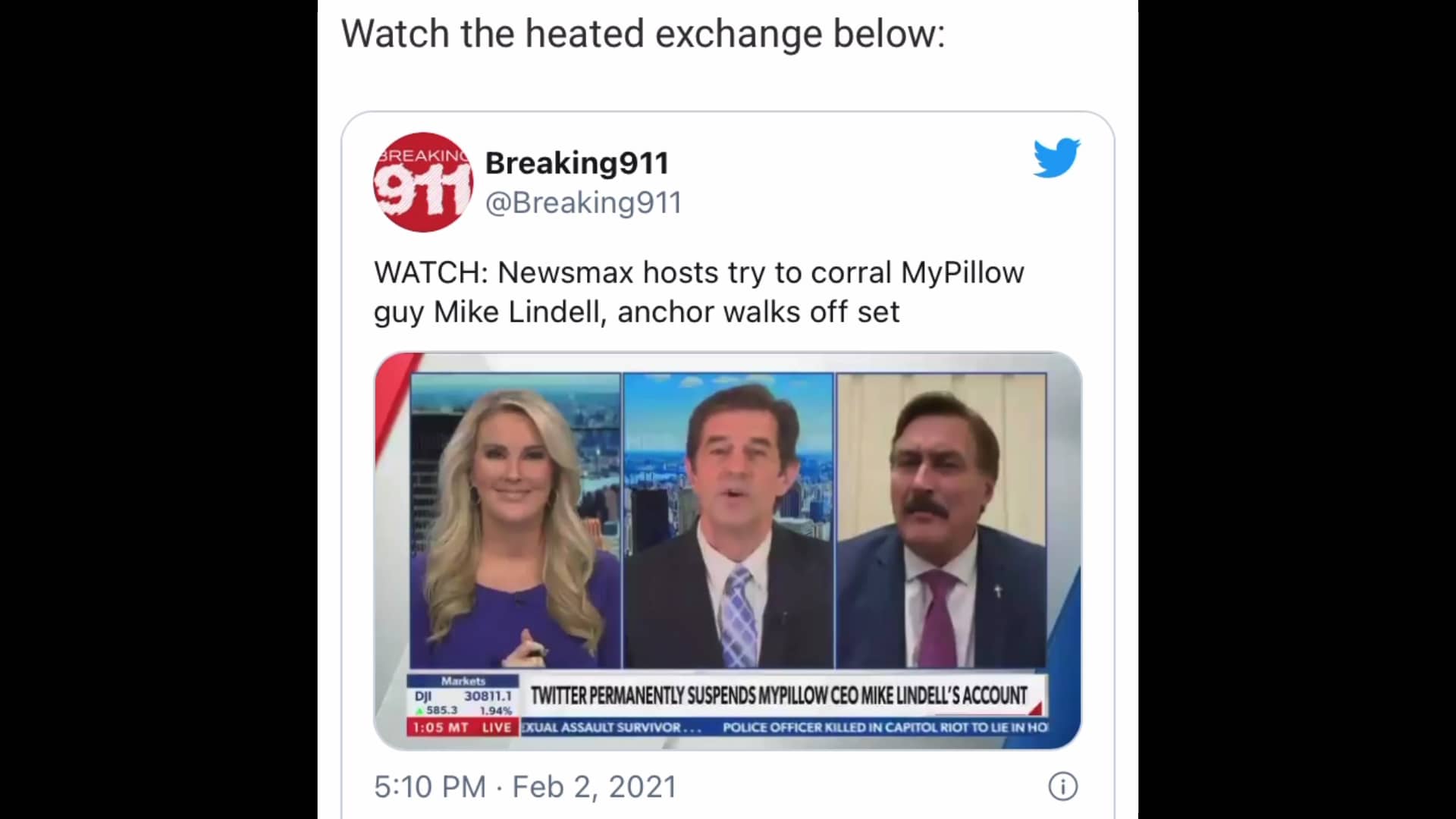Click the tweet info circle icon

coord(1062,786)
